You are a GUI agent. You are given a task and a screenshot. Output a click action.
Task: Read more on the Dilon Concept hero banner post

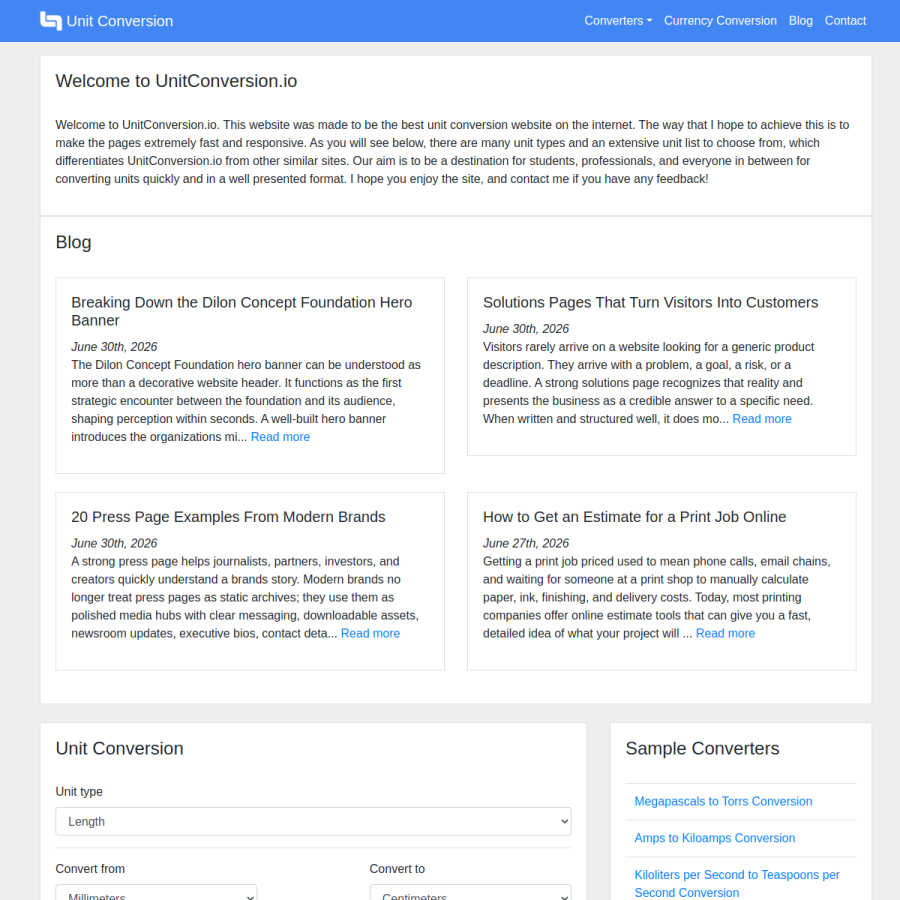click(x=280, y=437)
